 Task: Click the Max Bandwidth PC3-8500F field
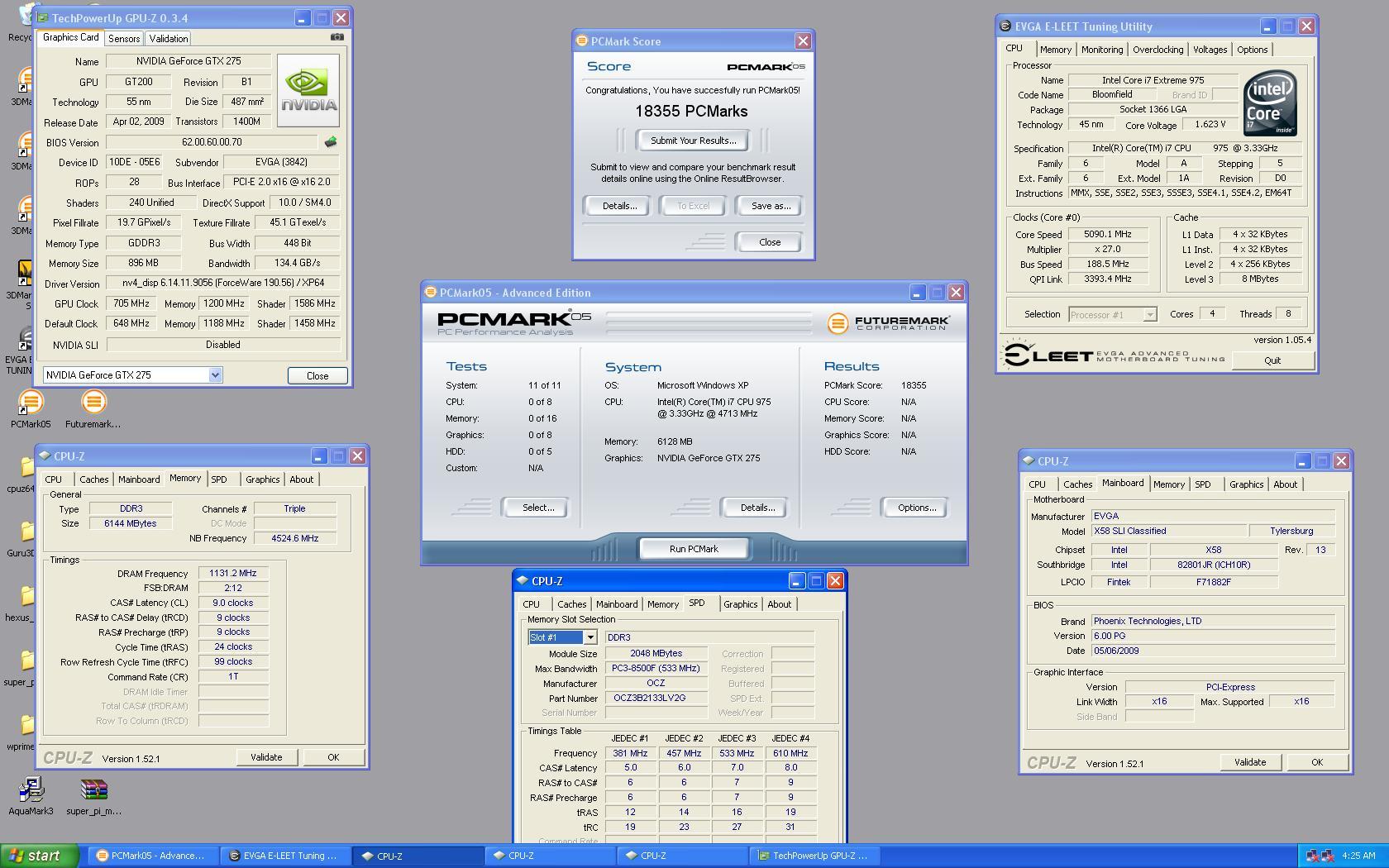pos(656,668)
